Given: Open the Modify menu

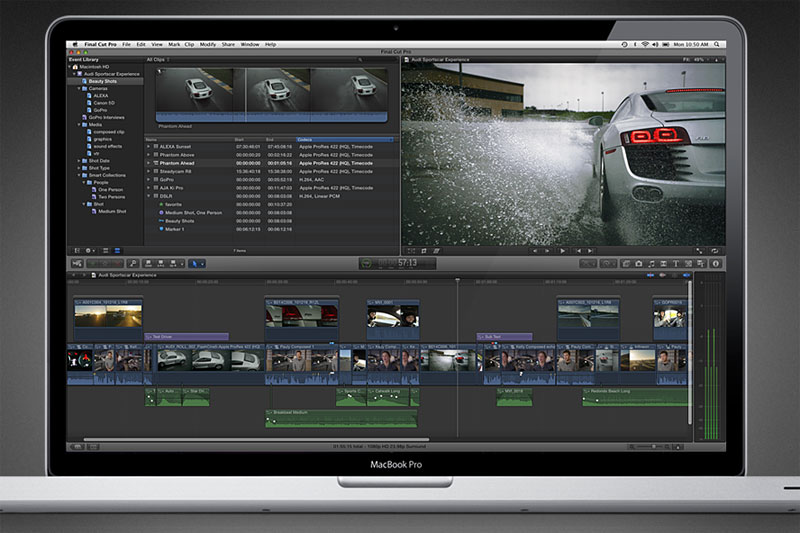Looking at the screenshot, I should (208, 44).
